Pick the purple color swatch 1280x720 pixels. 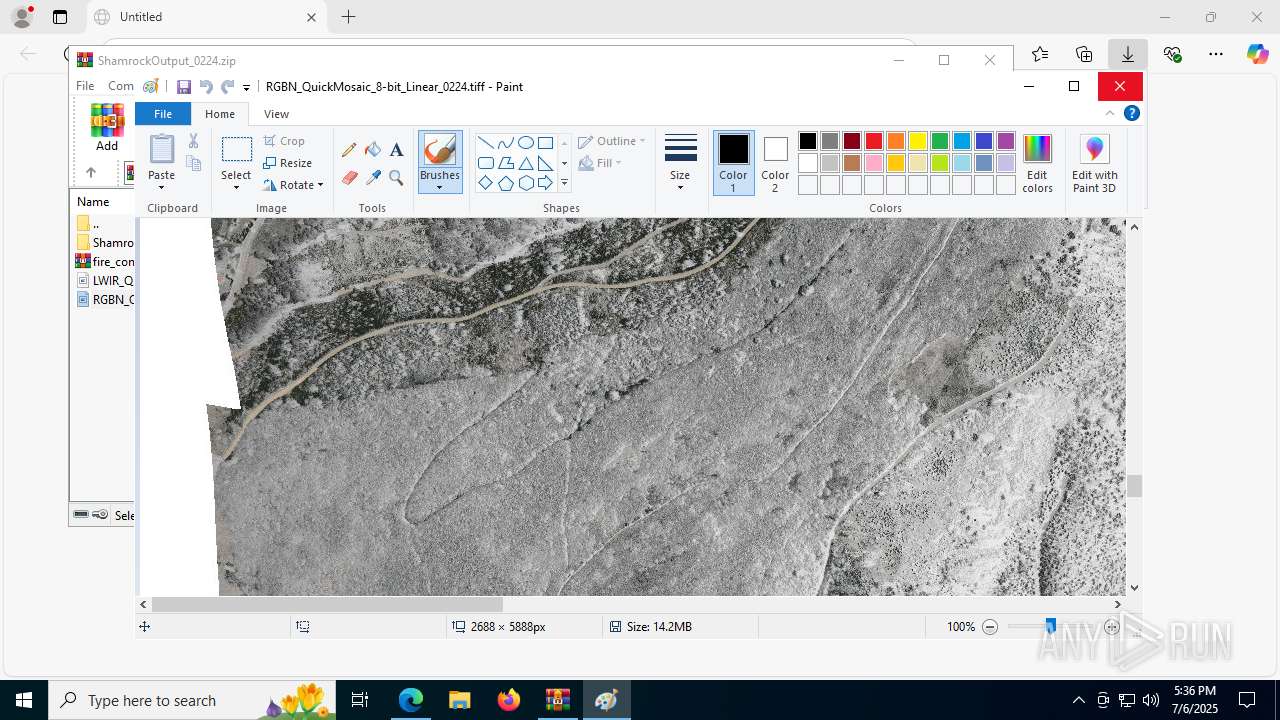pyautogui.click(x=1006, y=141)
